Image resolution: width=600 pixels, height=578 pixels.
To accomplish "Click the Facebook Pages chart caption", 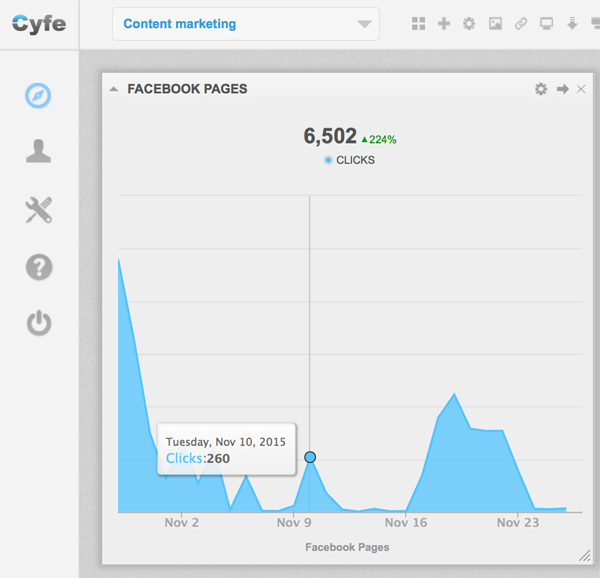I will 347,547.
